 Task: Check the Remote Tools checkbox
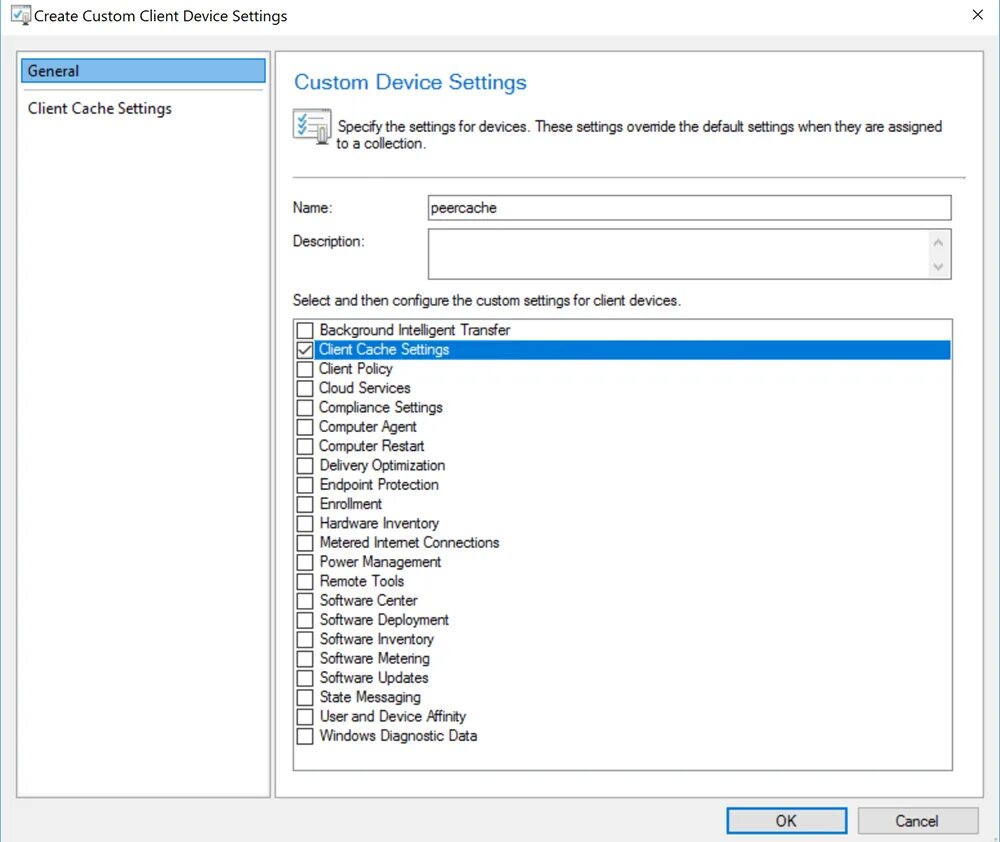click(305, 581)
